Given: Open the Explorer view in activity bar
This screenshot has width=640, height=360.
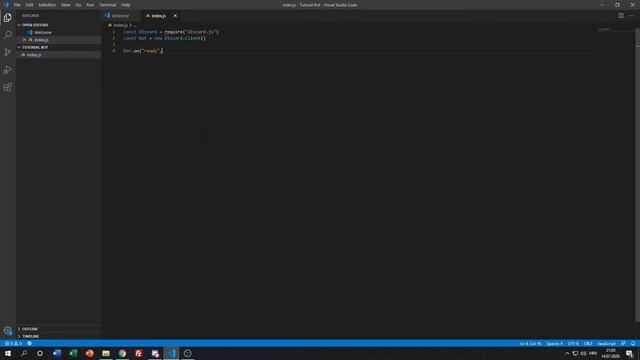Looking at the screenshot, I should (7, 18).
